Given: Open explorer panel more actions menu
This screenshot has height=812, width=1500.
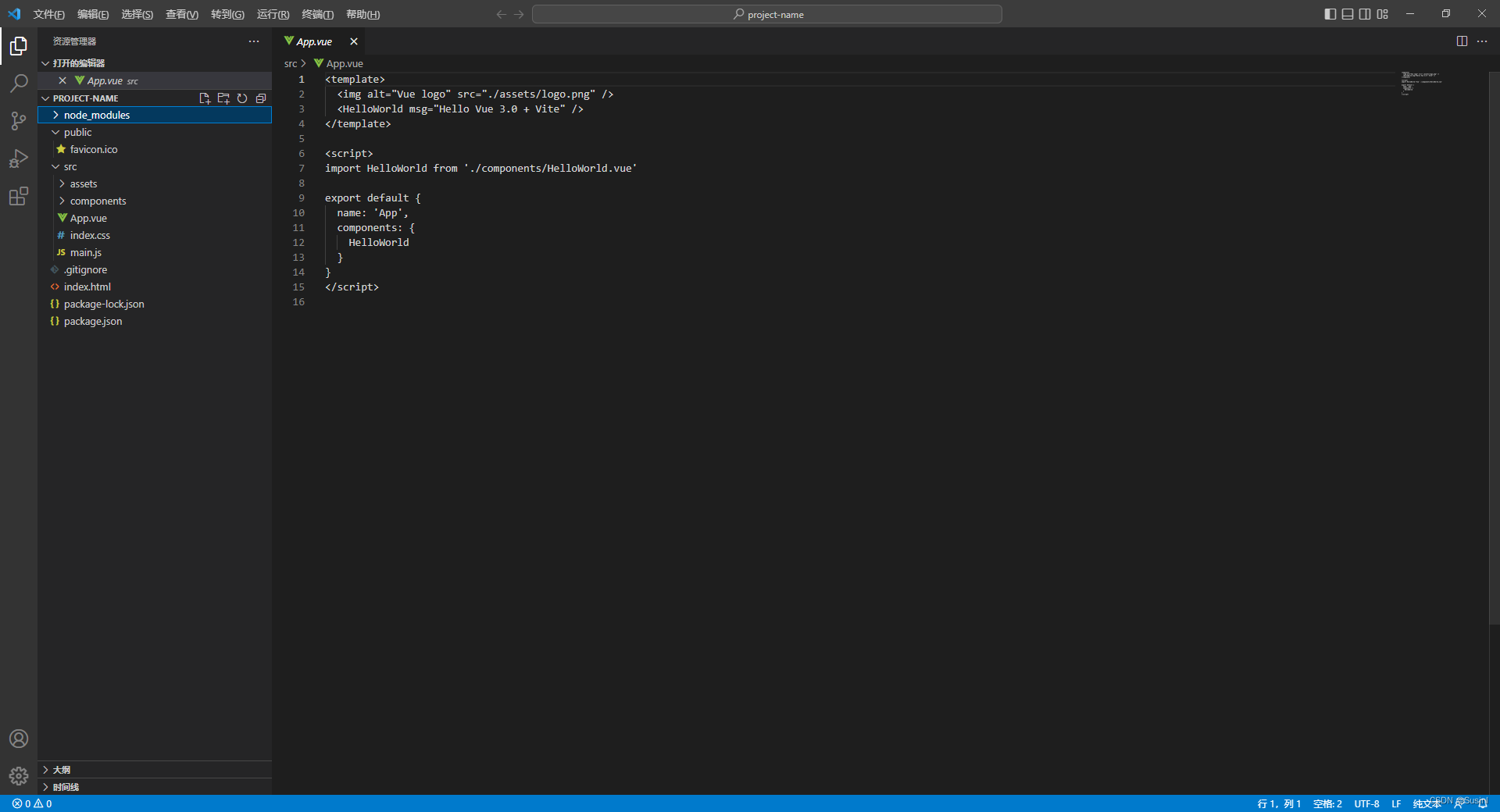Looking at the screenshot, I should click(254, 41).
